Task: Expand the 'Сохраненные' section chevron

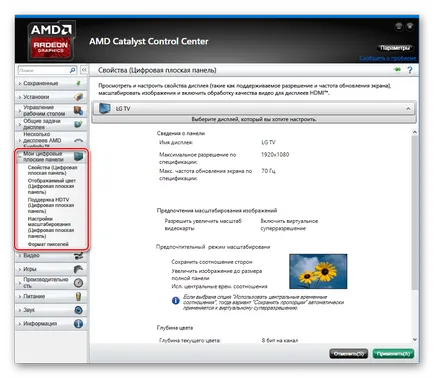Action: [x=20, y=83]
